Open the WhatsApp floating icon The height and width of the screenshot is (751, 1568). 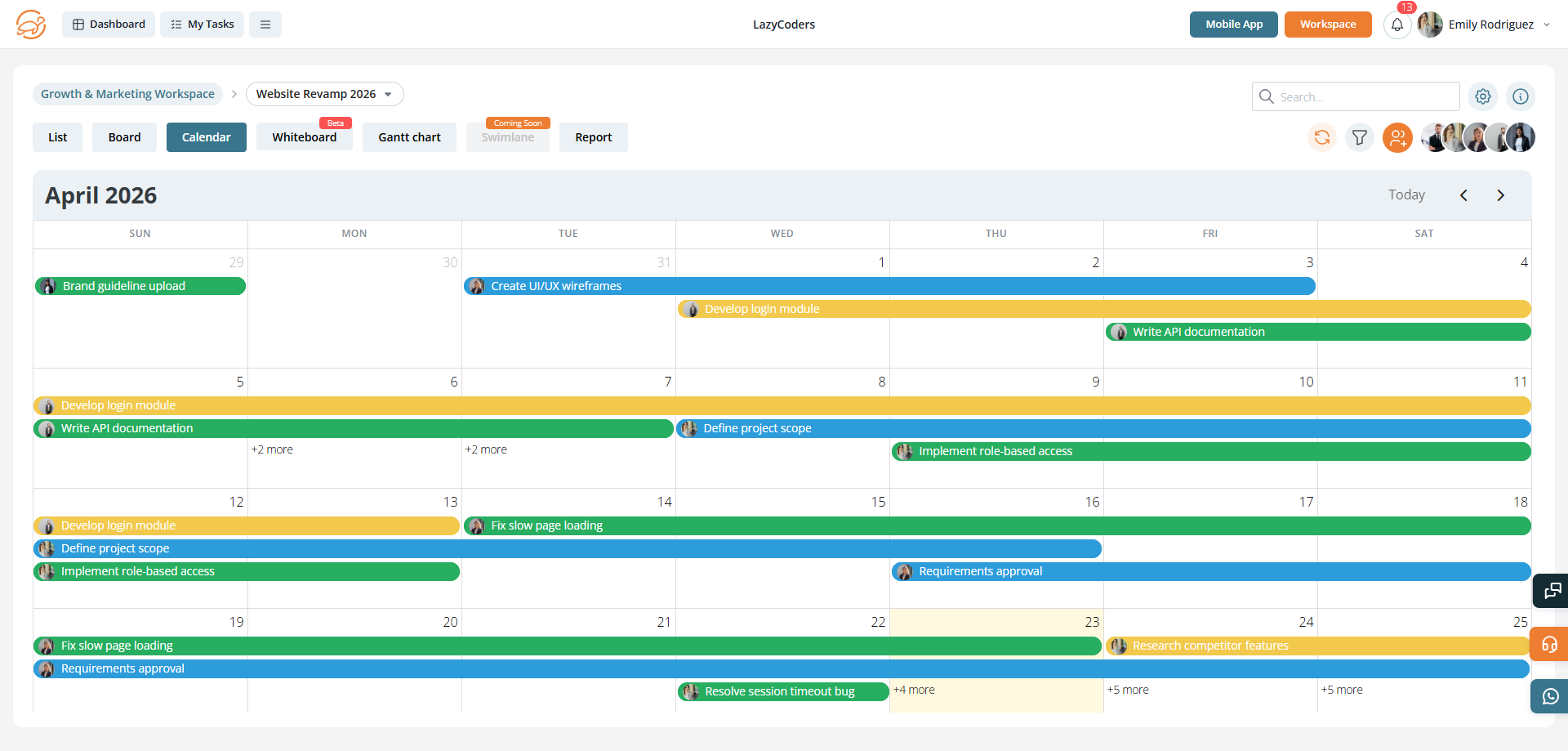(1550, 696)
